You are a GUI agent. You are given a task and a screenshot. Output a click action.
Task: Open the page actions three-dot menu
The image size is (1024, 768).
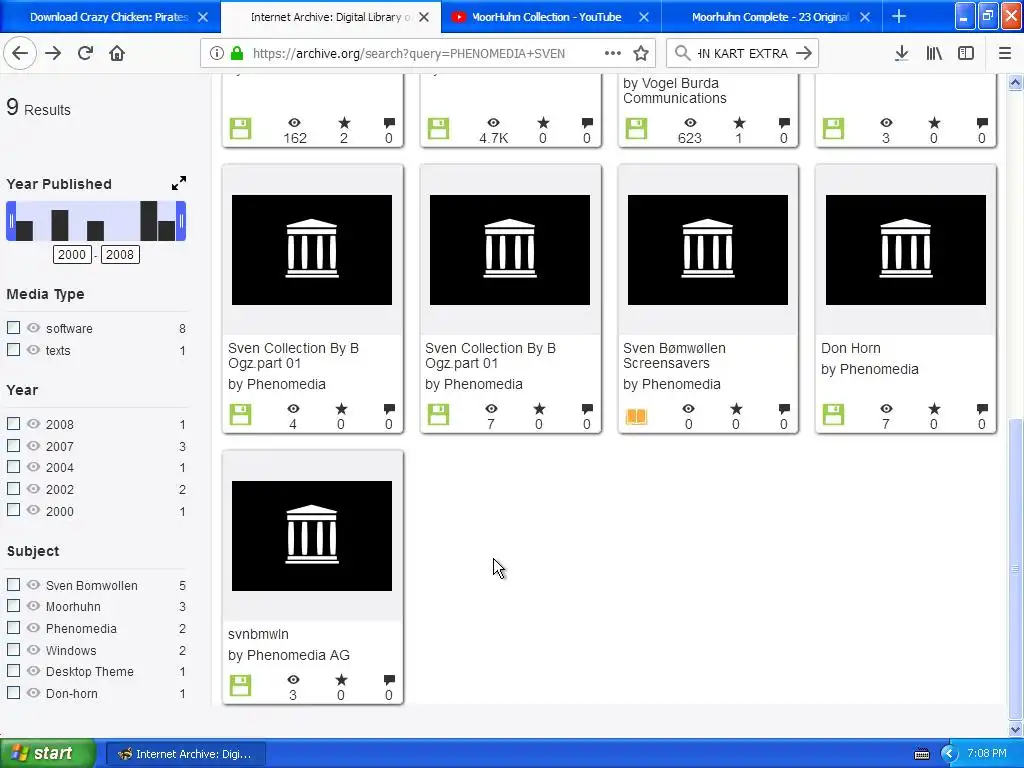613,53
